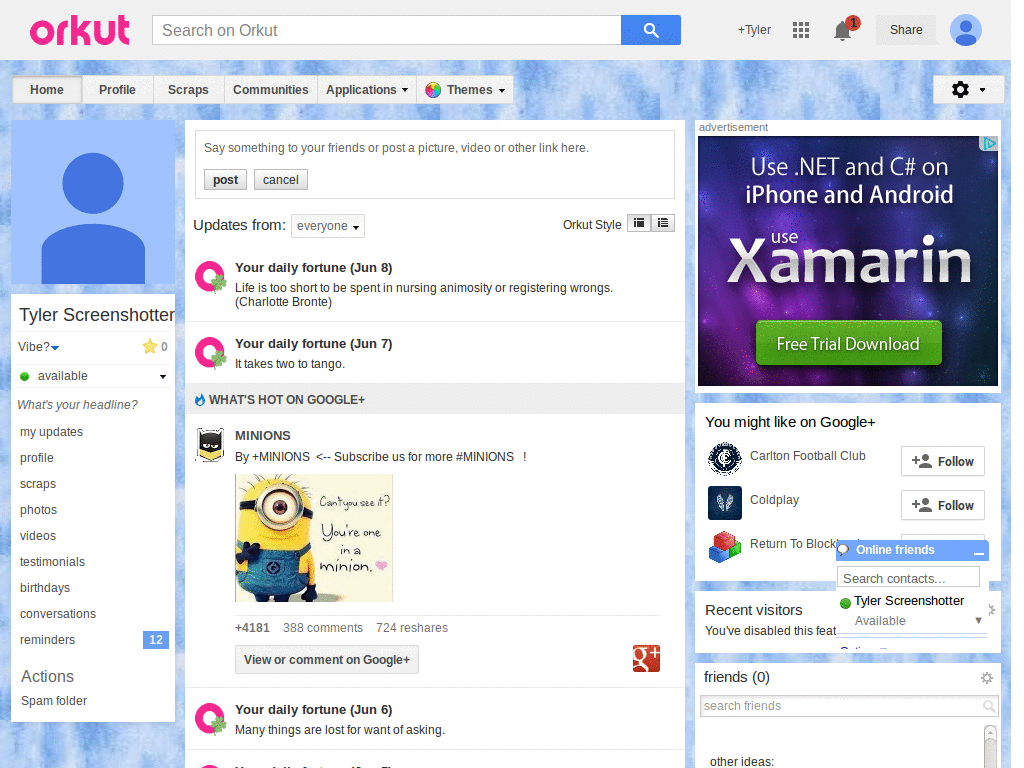The height and width of the screenshot is (768, 1024).
Task: Click the search friends magnifier icon
Action: 989,706
